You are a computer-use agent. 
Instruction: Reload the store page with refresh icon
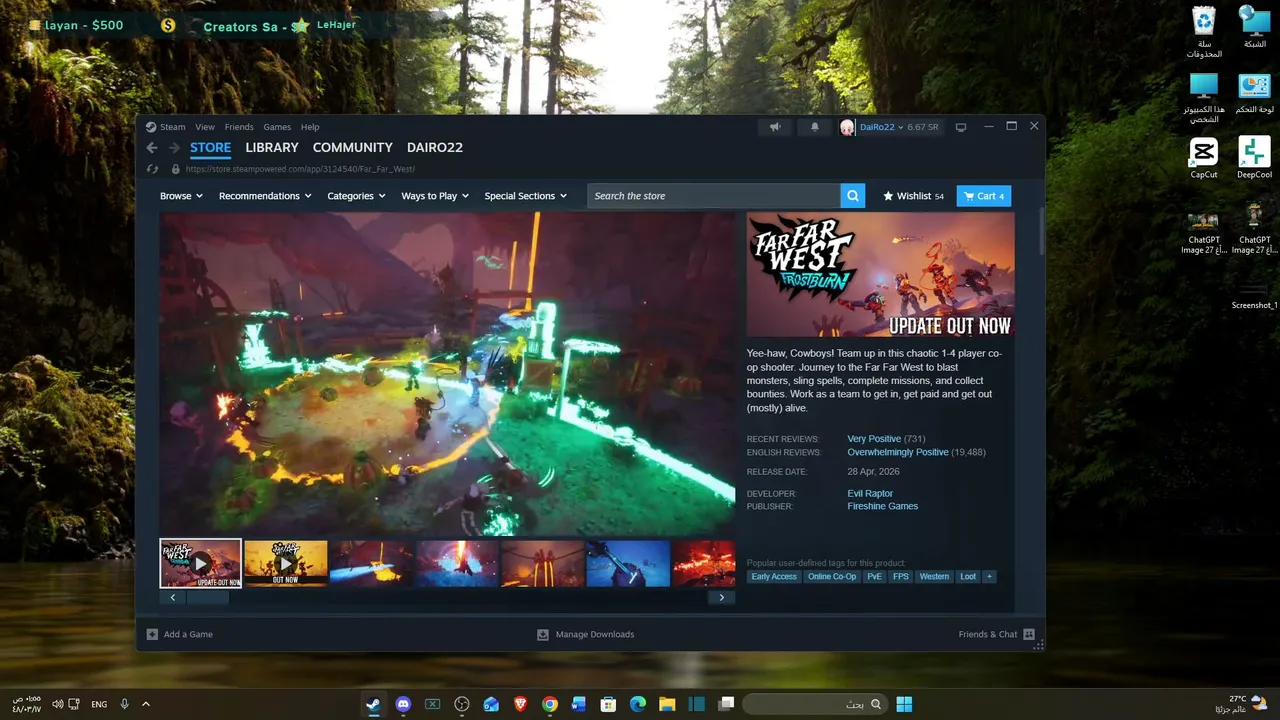152,170
